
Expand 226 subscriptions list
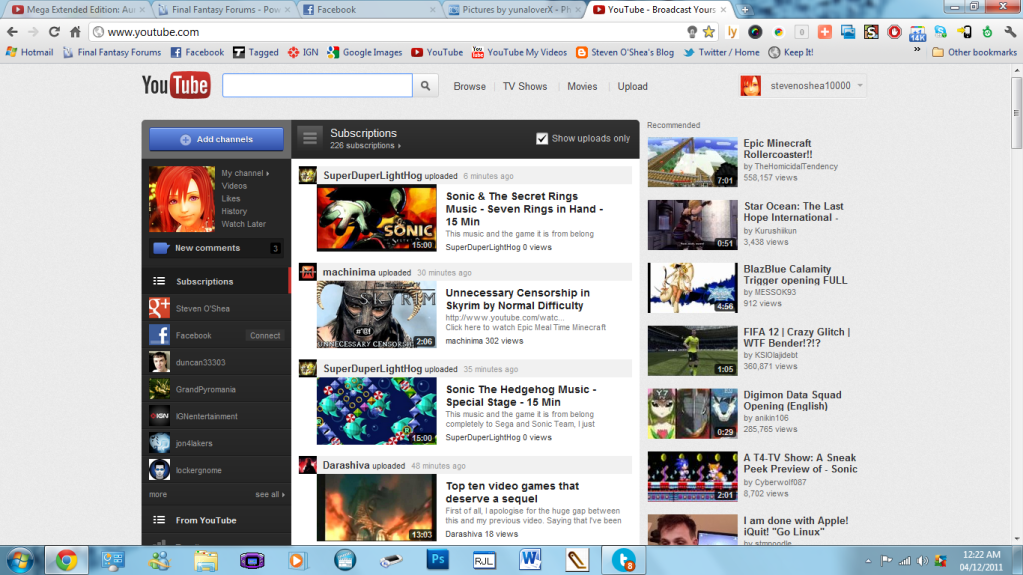click(365, 146)
